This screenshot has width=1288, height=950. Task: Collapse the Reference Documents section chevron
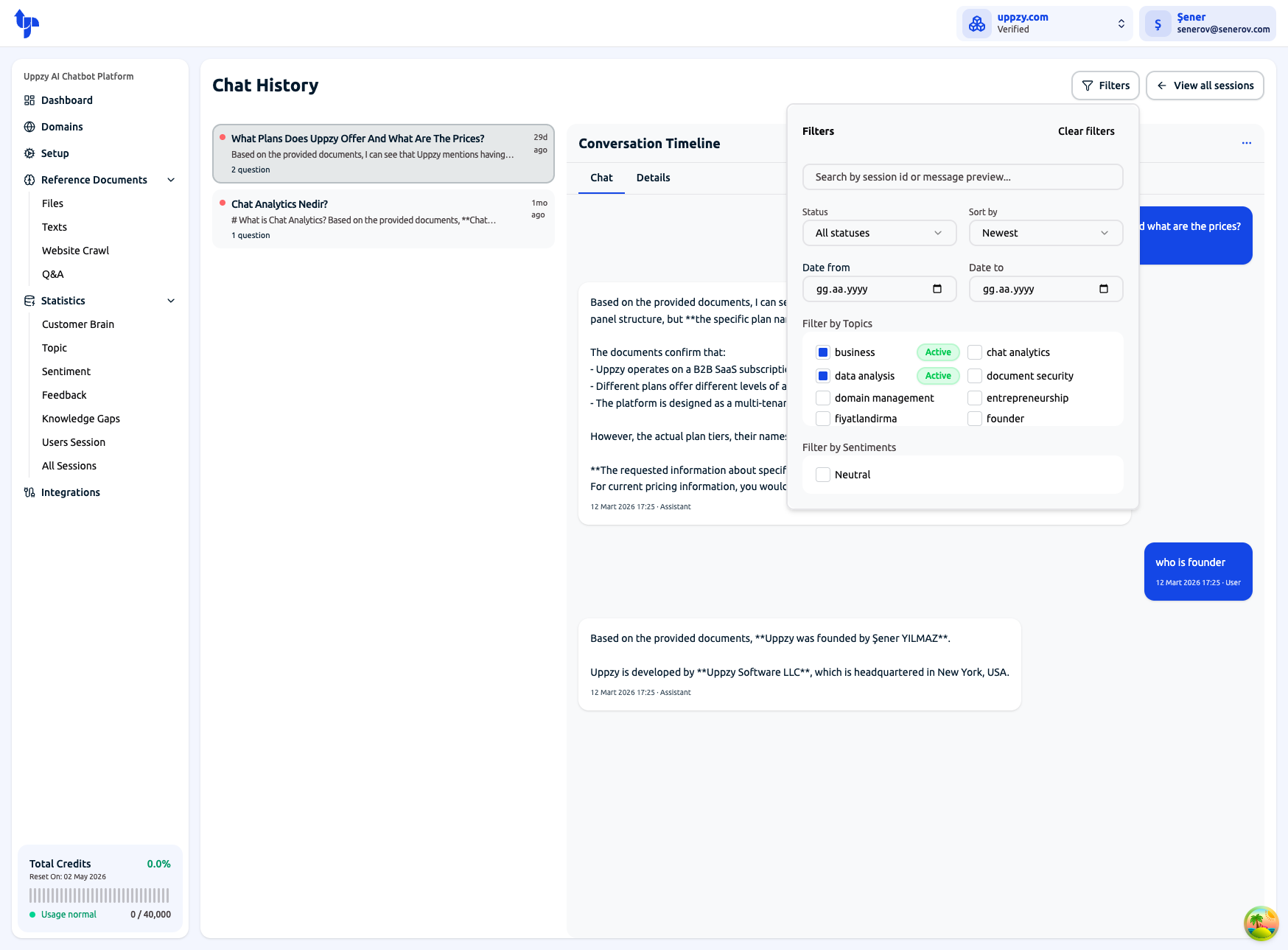tap(171, 180)
